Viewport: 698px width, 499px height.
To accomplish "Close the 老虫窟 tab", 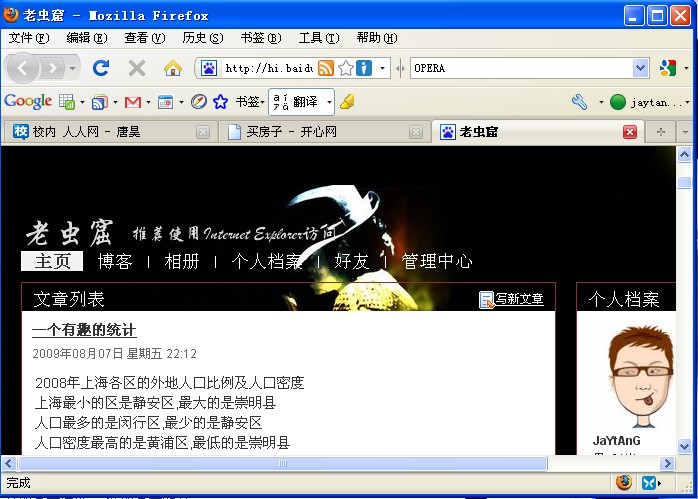I will coord(630,132).
